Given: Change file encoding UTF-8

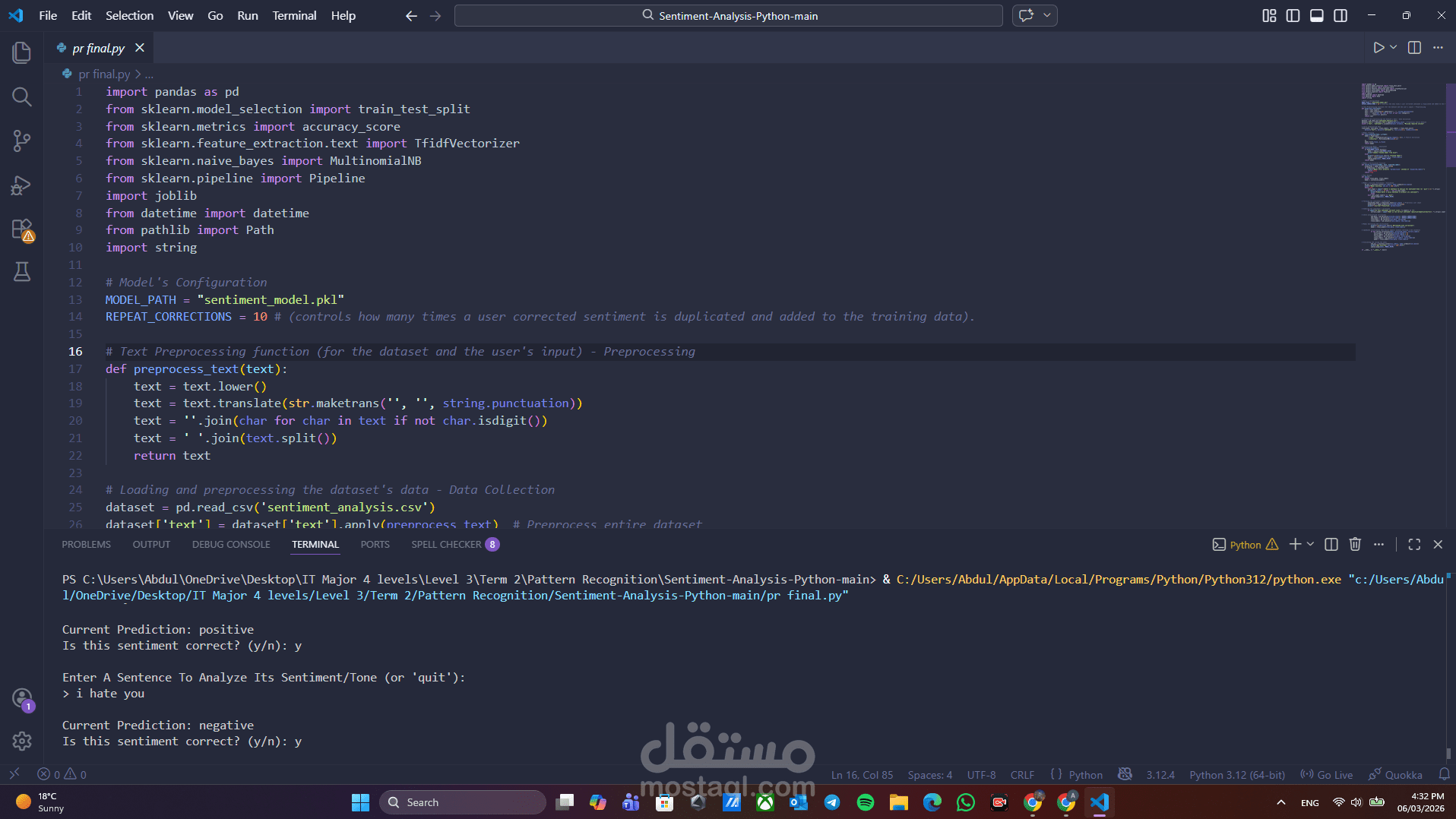Looking at the screenshot, I should (981, 774).
